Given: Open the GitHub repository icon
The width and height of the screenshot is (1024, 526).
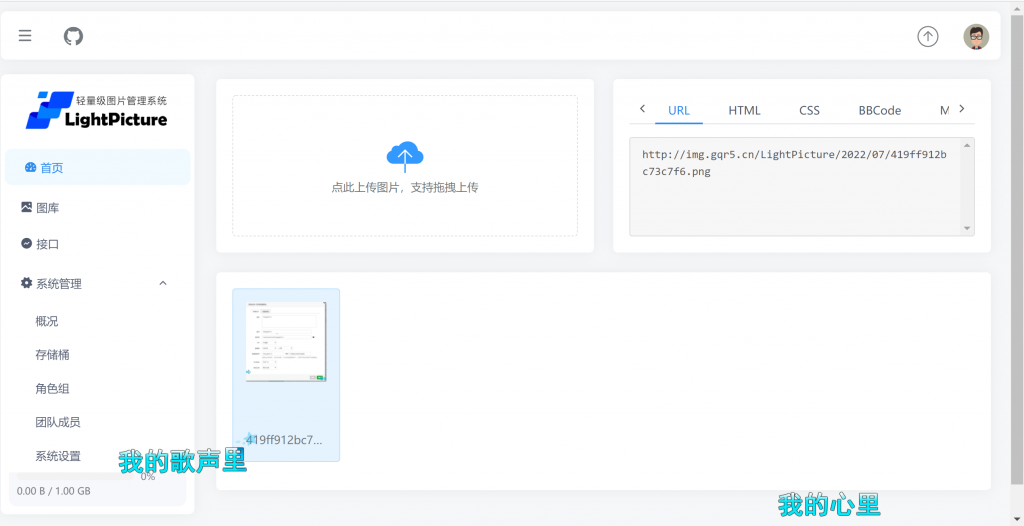Looking at the screenshot, I should (x=73, y=36).
